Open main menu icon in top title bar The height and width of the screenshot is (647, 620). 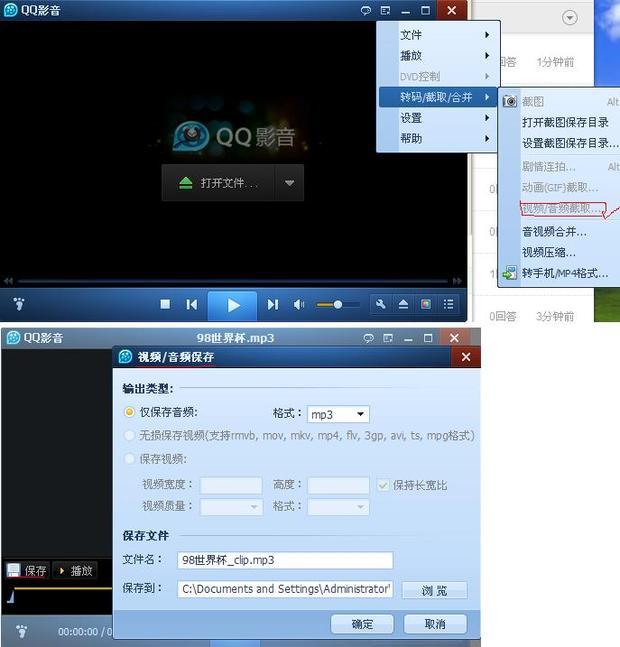click(385, 11)
